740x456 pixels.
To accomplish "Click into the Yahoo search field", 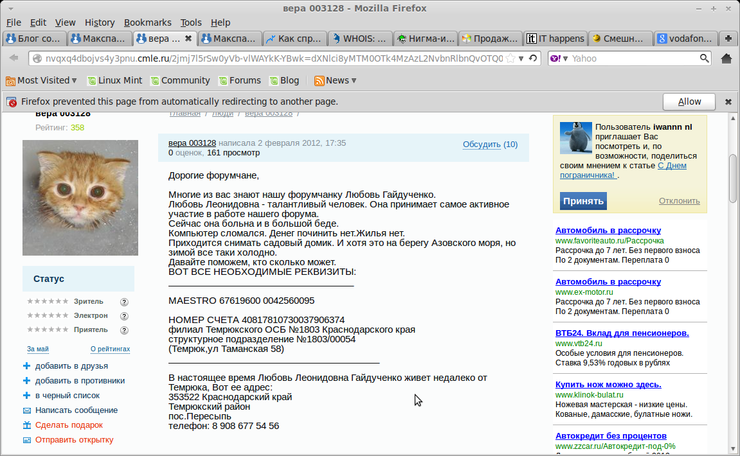I will click(x=630, y=59).
